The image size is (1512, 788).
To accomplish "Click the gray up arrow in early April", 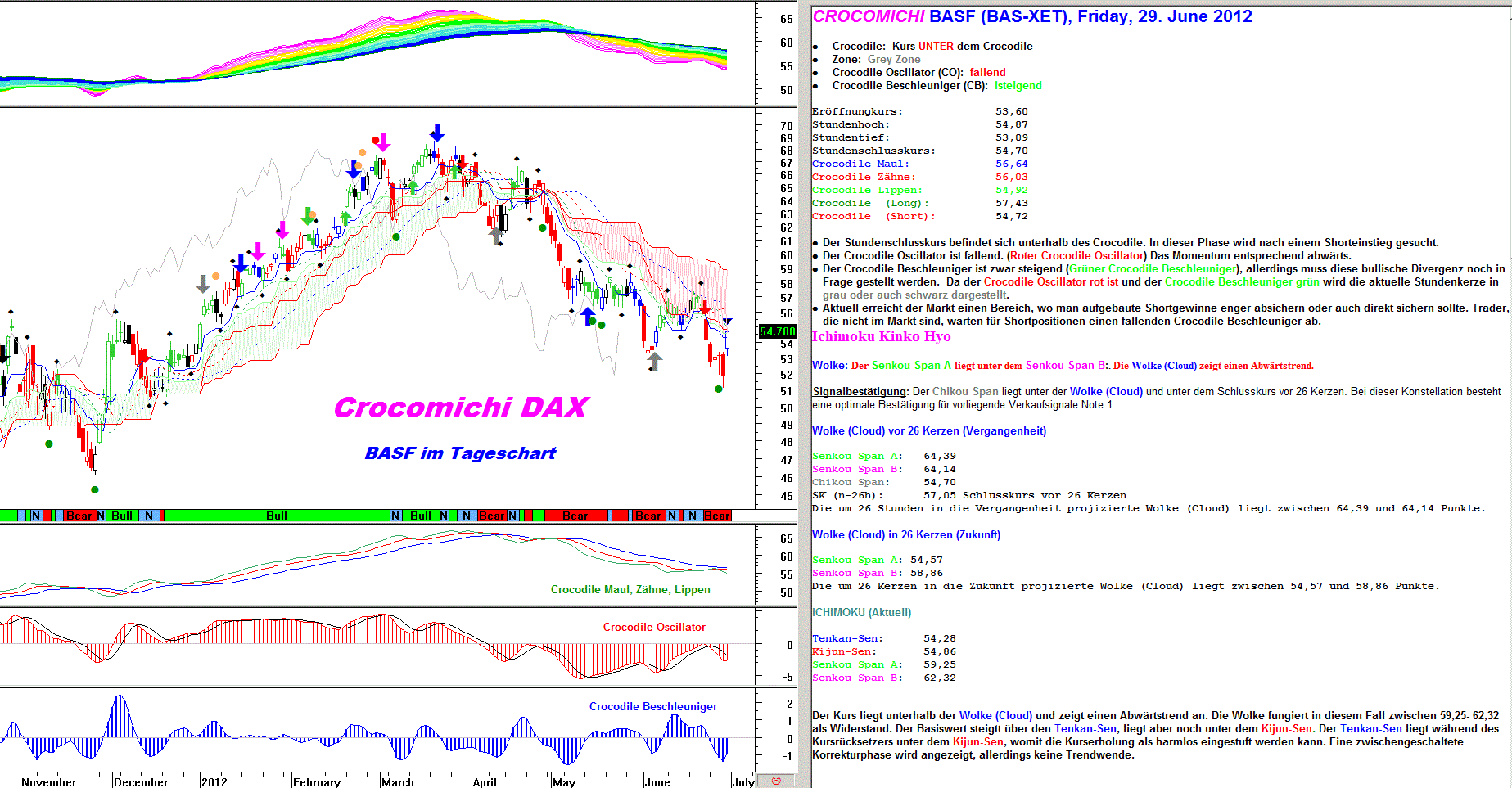I will (496, 236).
